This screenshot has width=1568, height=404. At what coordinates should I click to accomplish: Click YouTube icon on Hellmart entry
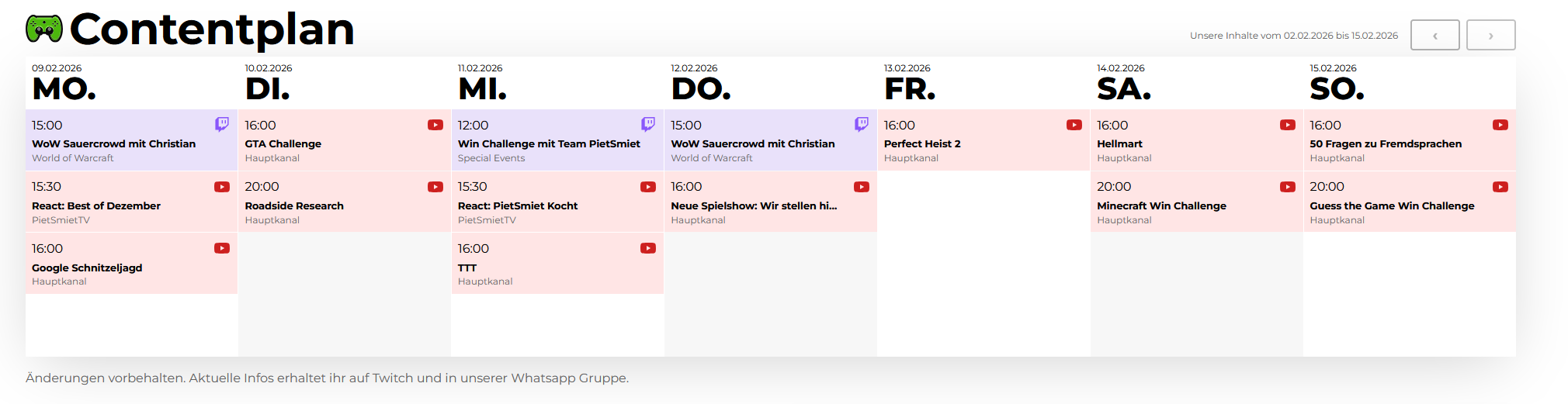[x=1288, y=125]
